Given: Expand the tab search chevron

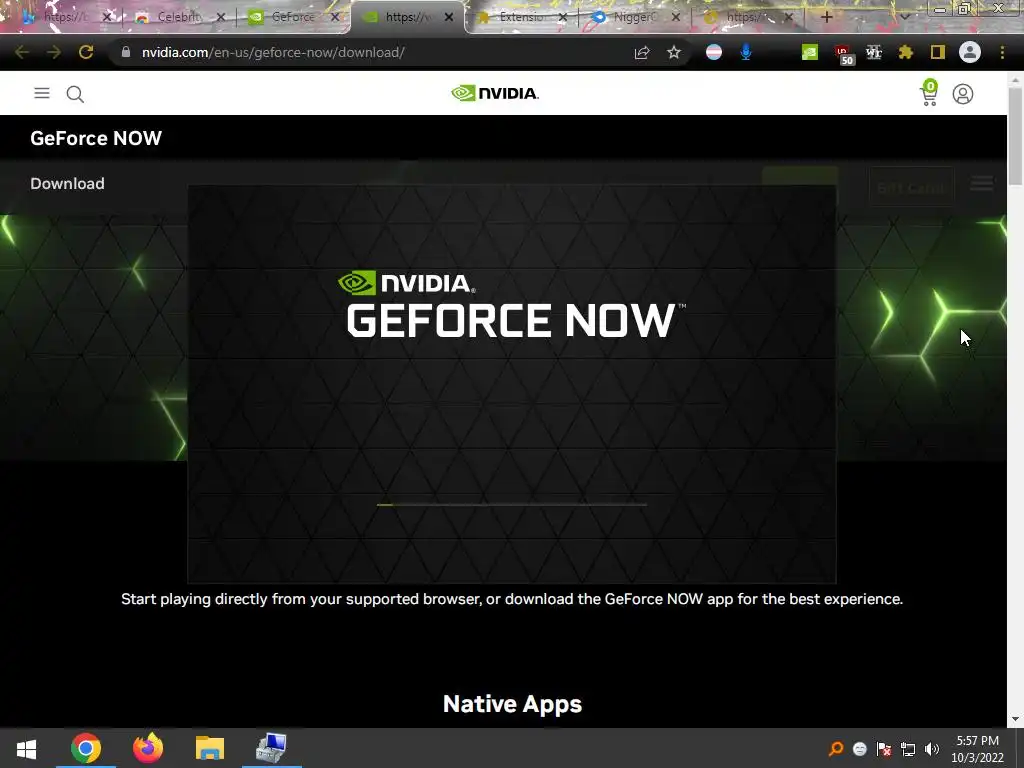Looking at the screenshot, I should point(904,17).
